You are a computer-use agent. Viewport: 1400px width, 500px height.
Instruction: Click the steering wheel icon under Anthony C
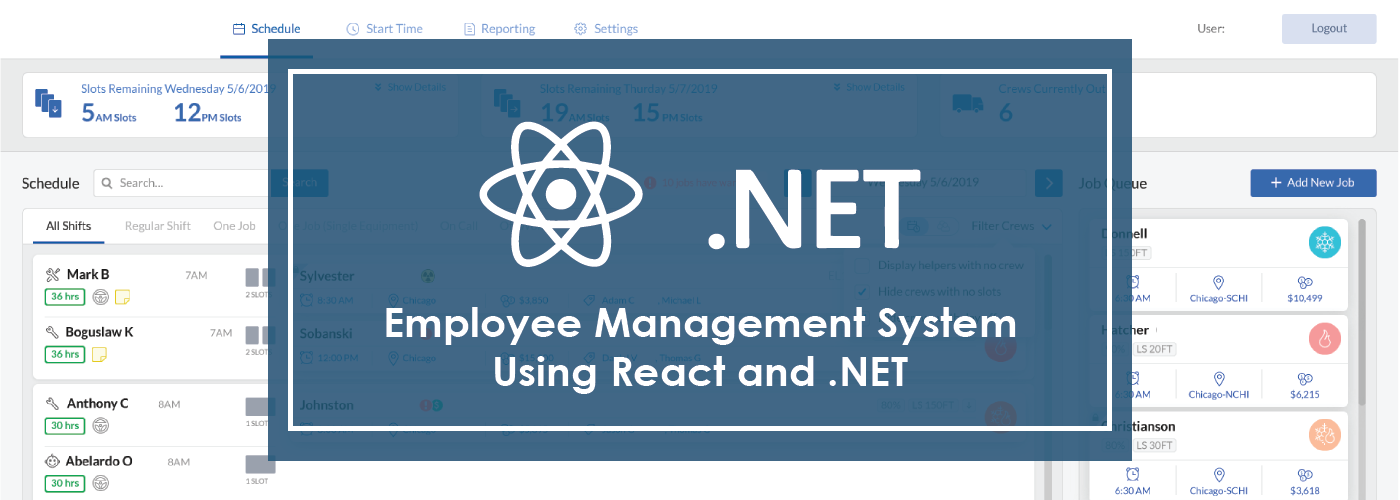click(x=100, y=426)
